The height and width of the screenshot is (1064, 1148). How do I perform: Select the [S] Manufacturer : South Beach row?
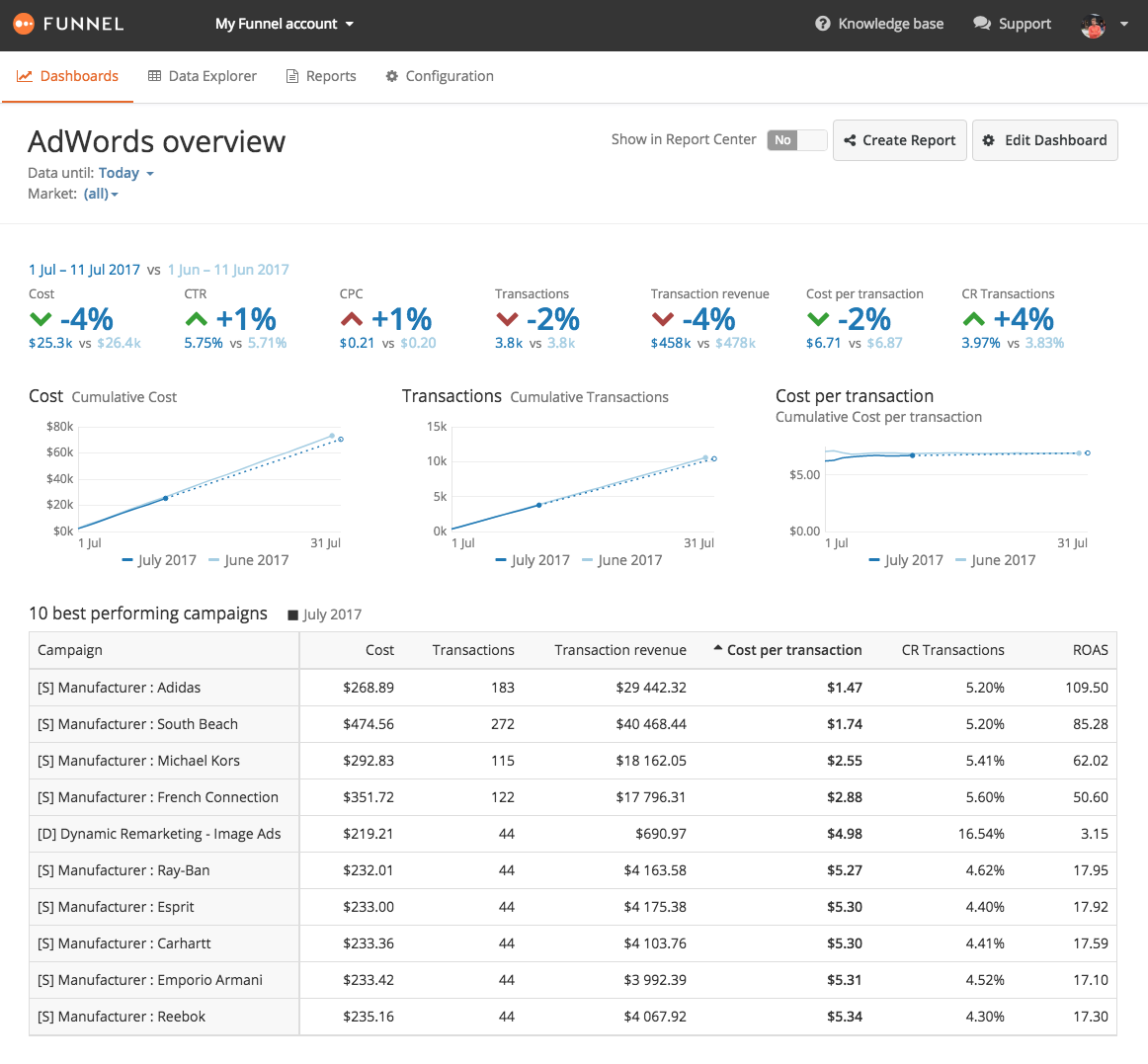coord(573,724)
